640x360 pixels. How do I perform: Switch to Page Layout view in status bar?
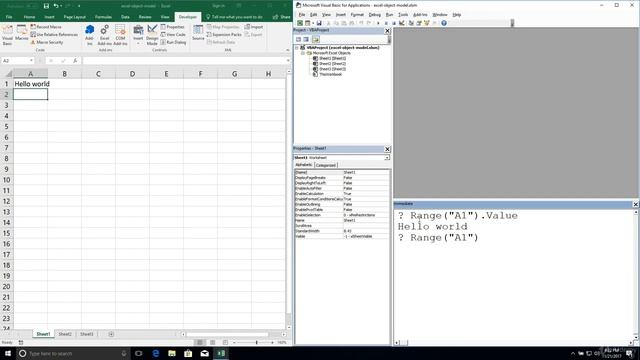(x=213, y=342)
